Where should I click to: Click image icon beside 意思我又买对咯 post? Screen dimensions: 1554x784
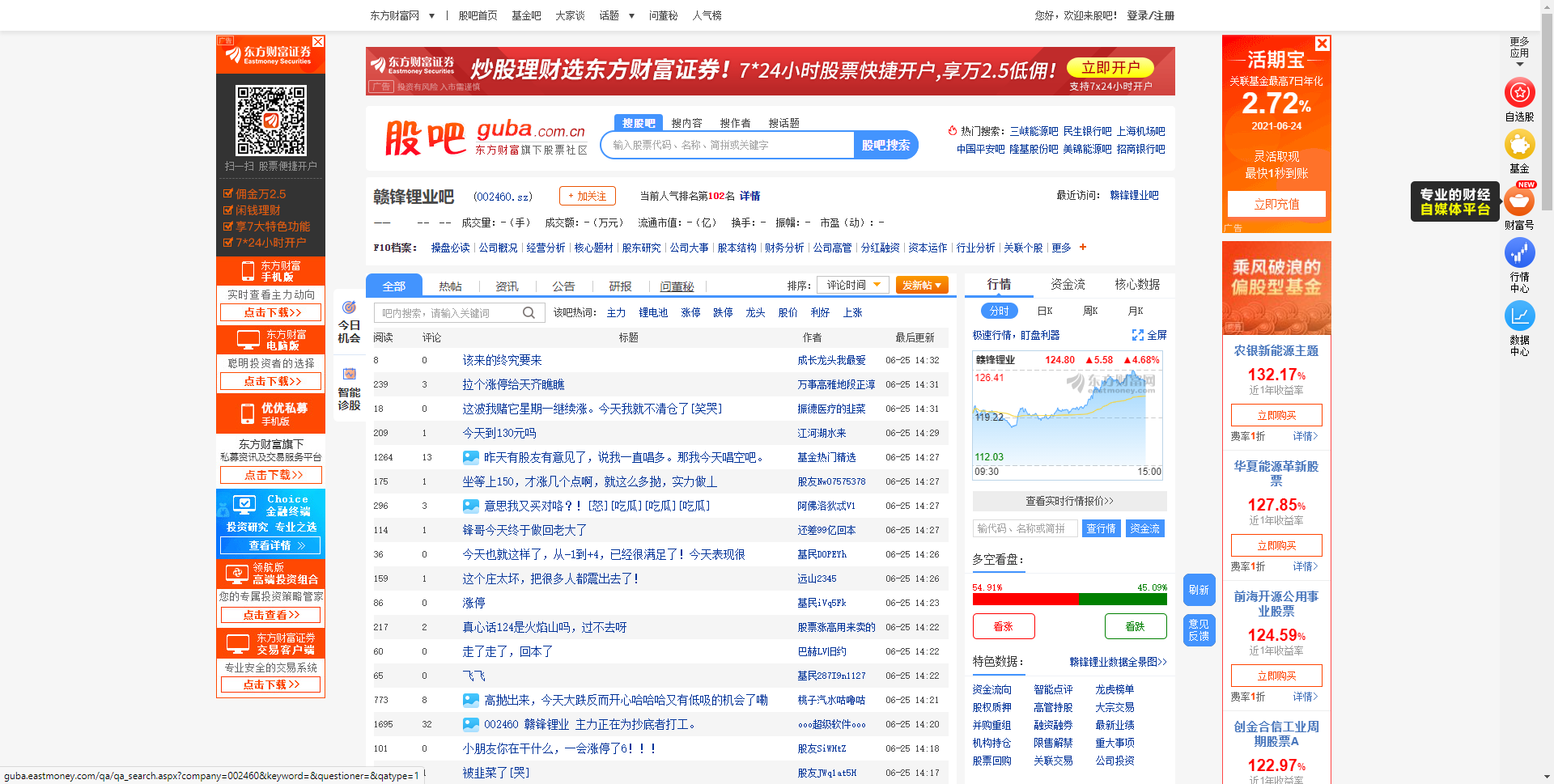(470, 506)
